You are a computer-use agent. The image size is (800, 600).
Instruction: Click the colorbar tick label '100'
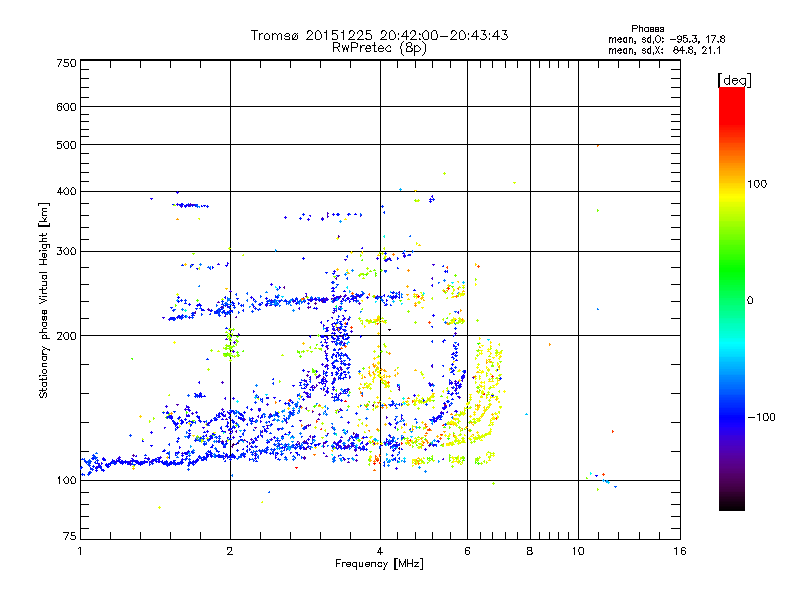tap(757, 184)
